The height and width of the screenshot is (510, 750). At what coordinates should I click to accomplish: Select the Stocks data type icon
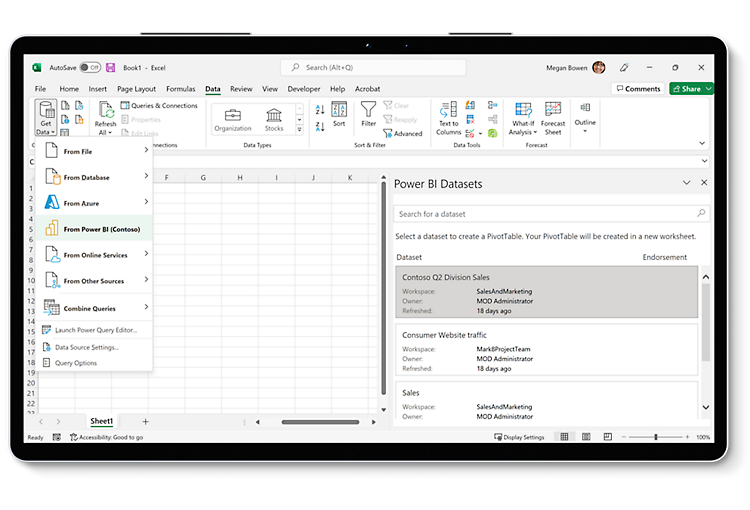coord(274,115)
